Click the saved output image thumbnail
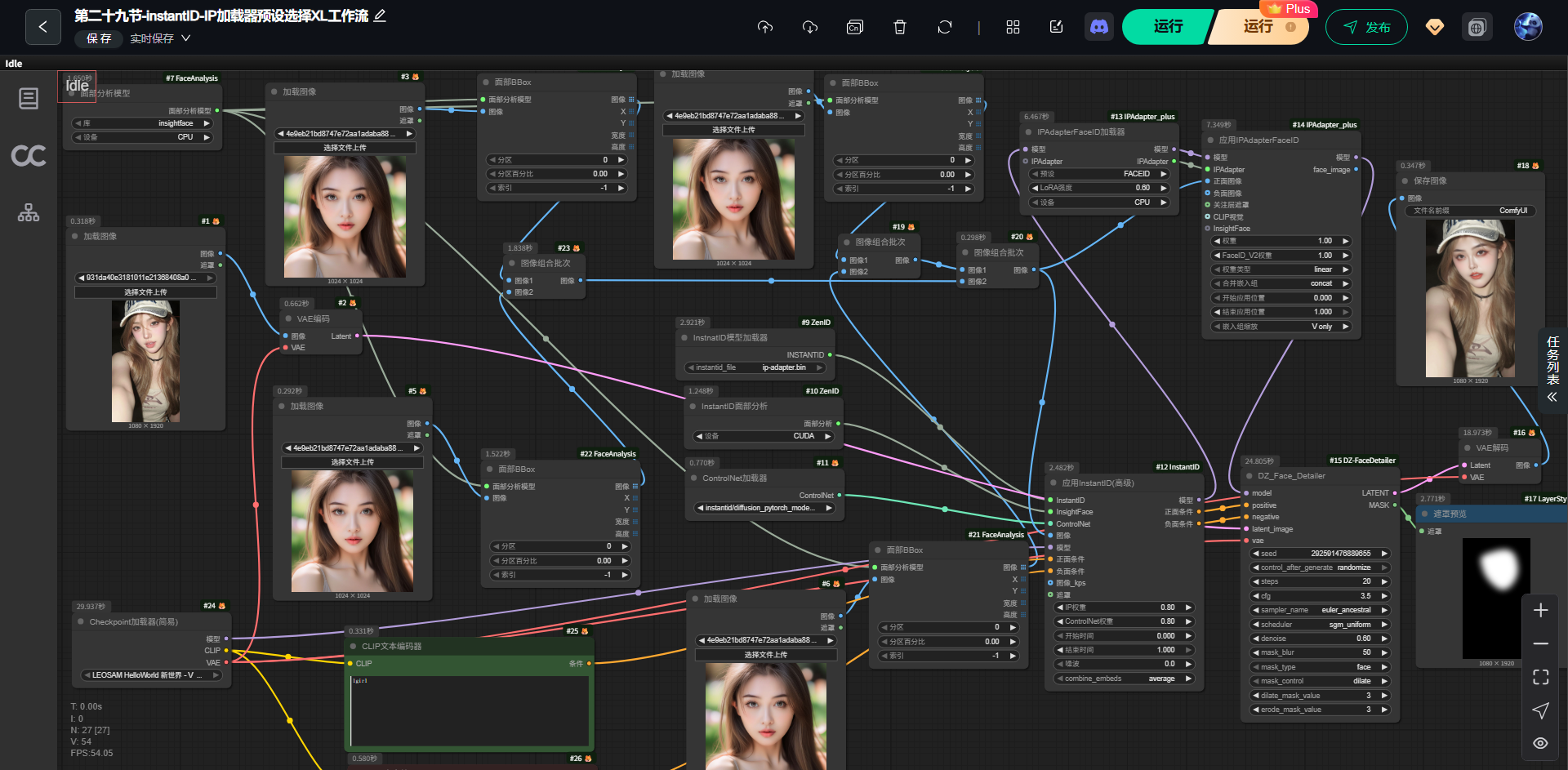The width and height of the screenshot is (1568, 770). [1470, 298]
